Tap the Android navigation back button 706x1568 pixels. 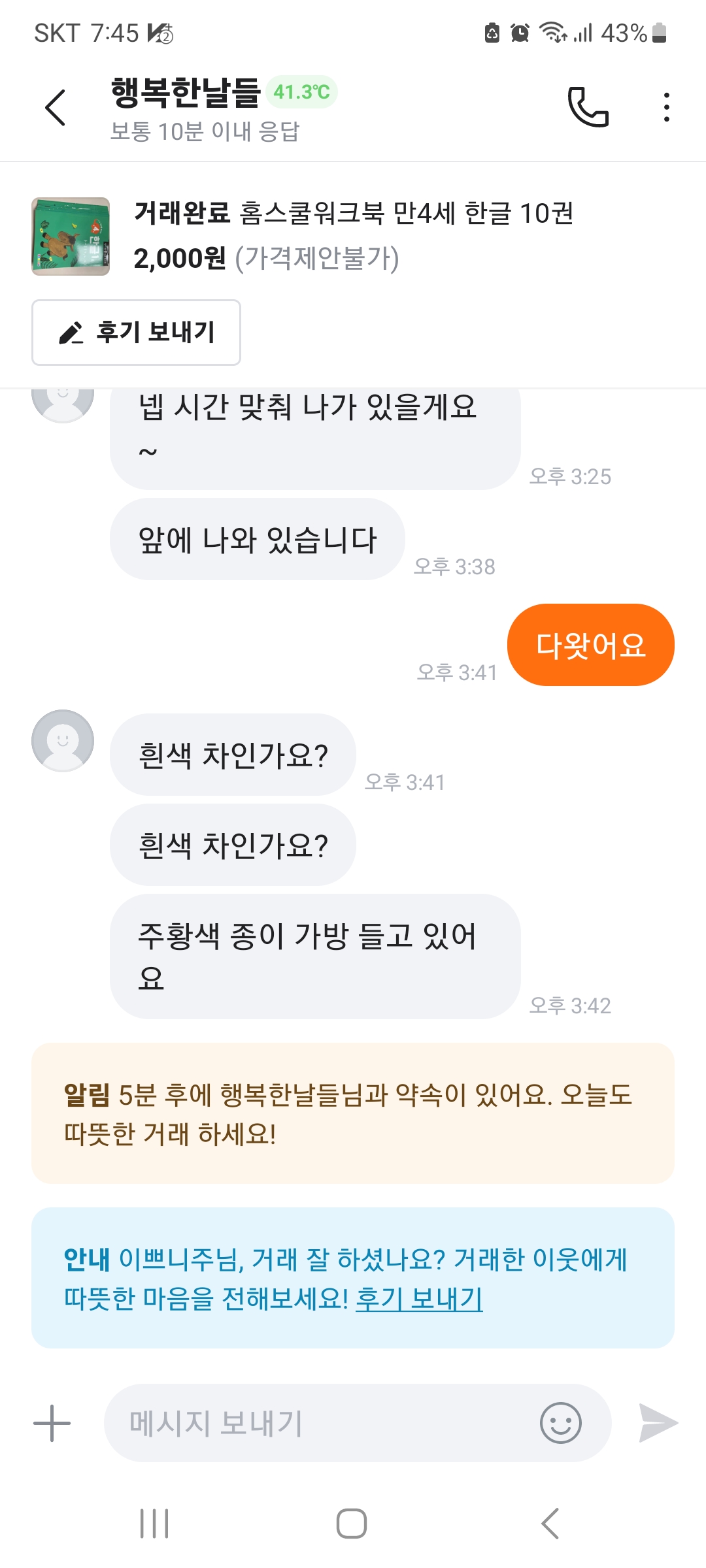coord(550,1524)
